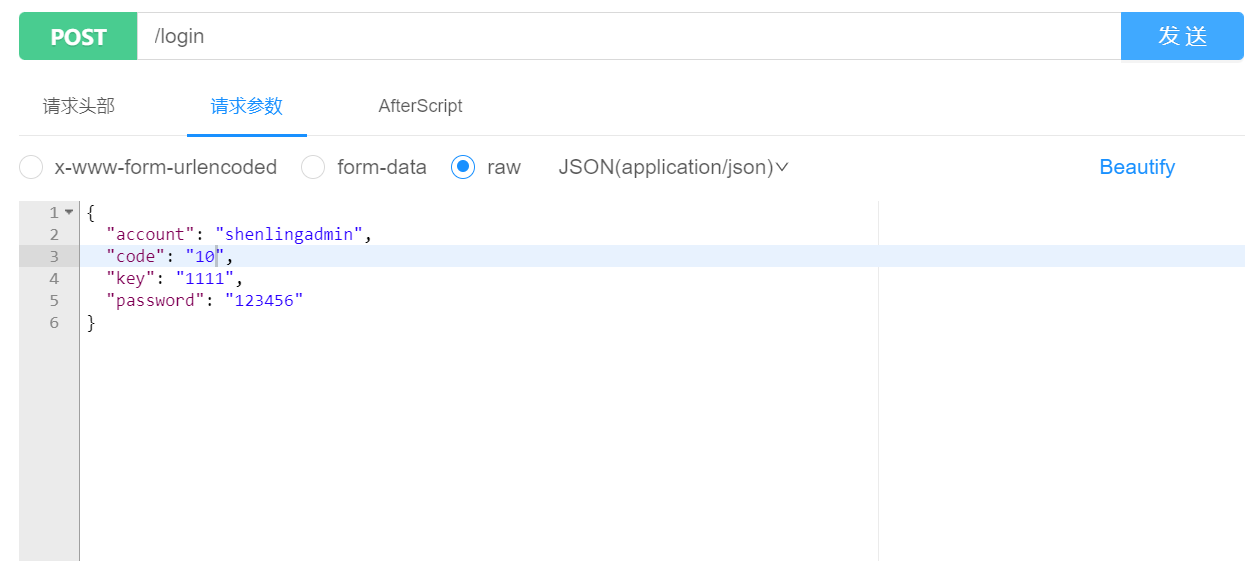
Task: Click the Beautify link
Action: tap(1136, 167)
